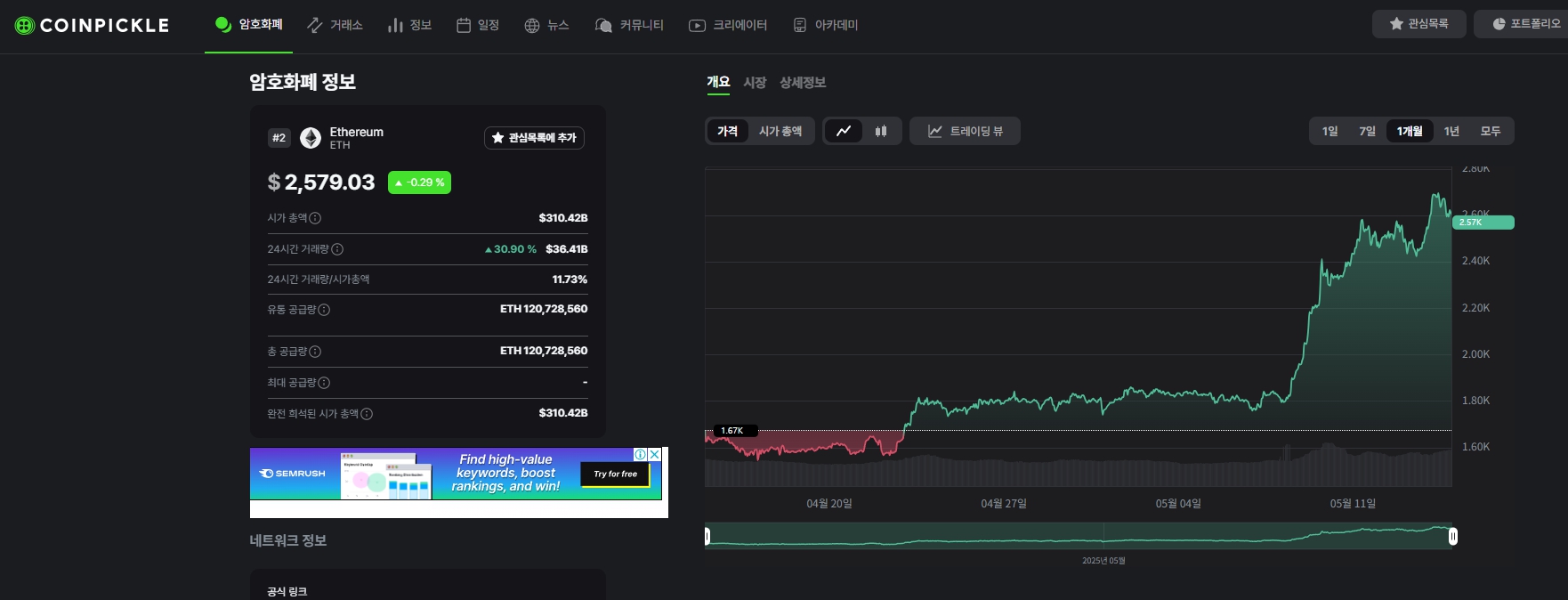Open the 암호화폐 menu

(249, 25)
